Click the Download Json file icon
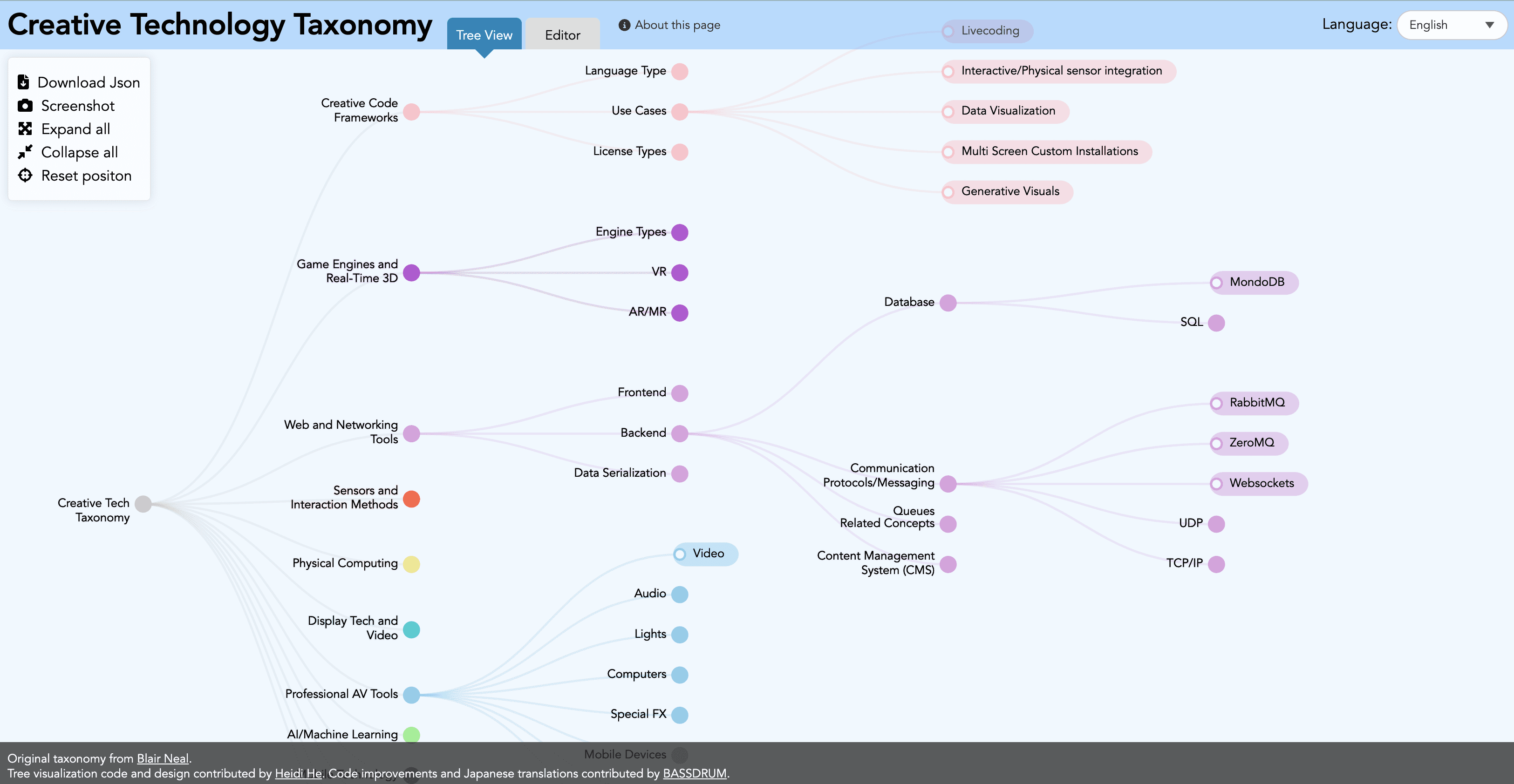The width and height of the screenshot is (1514, 784). tap(23, 82)
